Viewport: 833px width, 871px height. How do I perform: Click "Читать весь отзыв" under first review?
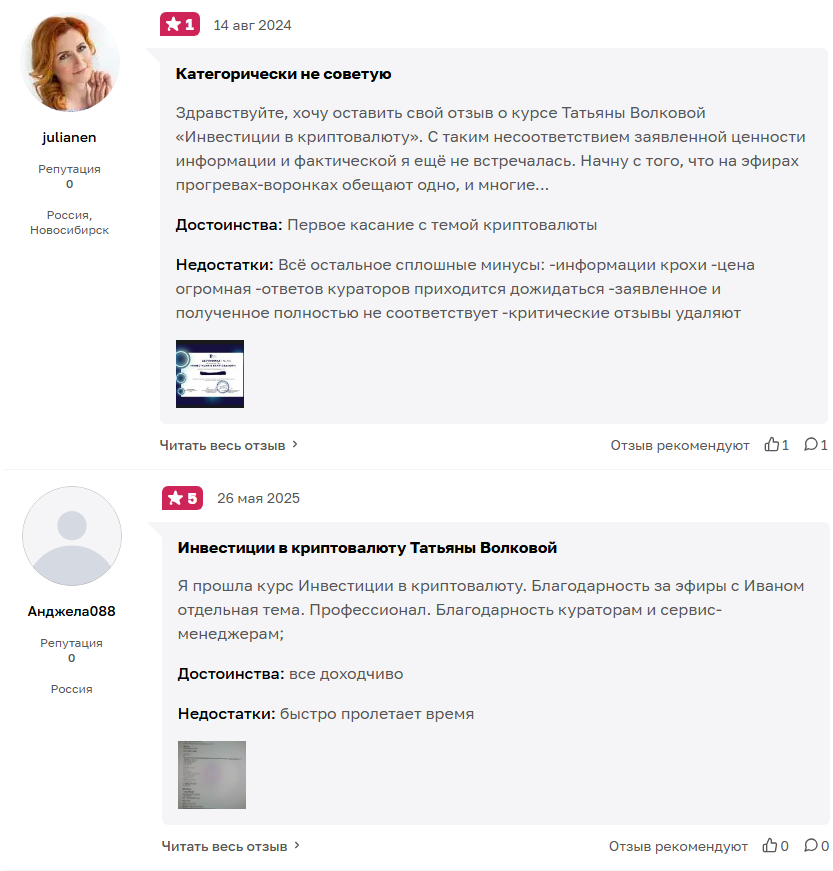(222, 445)
